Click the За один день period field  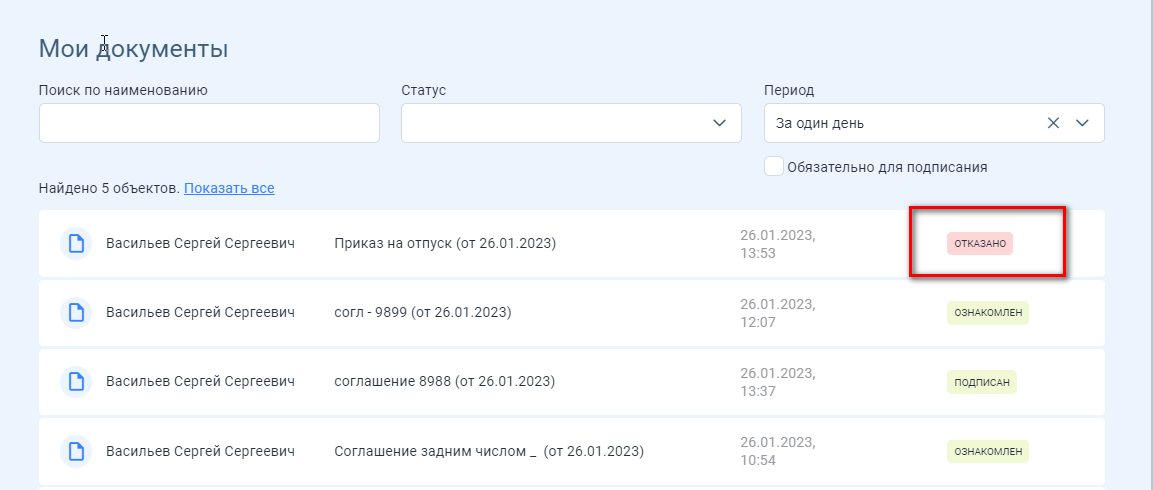pyautogui.click(x=934, y=123)
